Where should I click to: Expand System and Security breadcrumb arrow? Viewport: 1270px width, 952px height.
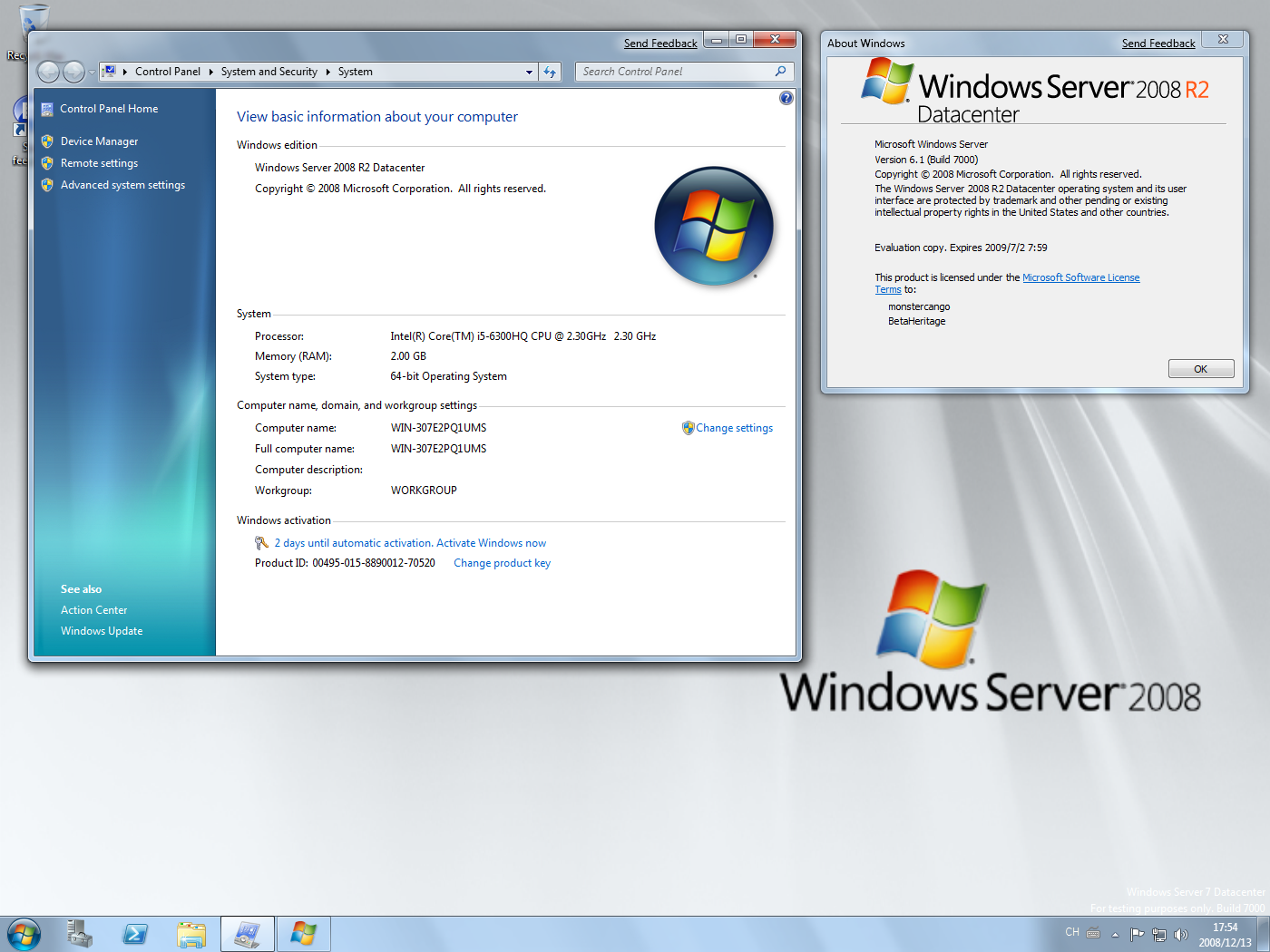click(x=327, y=72)
